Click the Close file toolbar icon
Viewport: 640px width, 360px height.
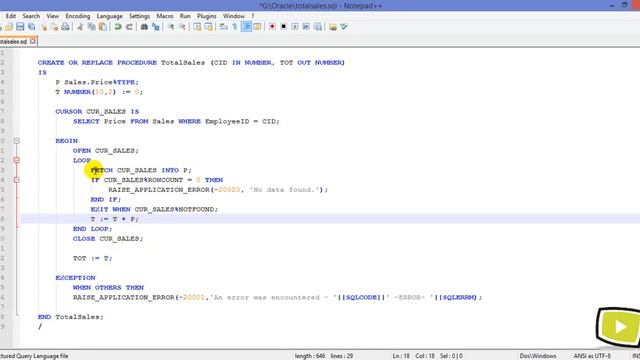(x=43, y=27)
